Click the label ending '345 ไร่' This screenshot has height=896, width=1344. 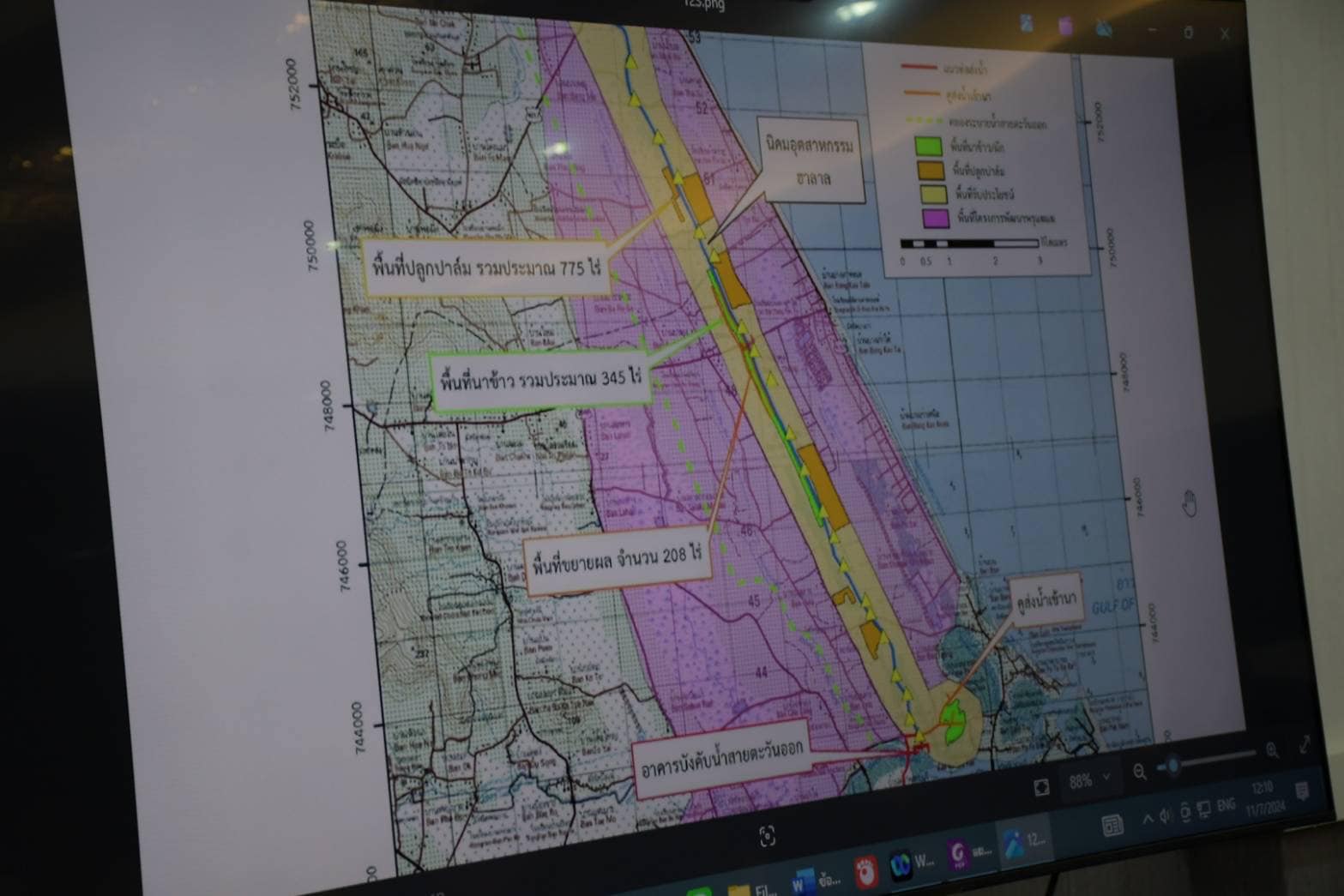click(541, 378)
